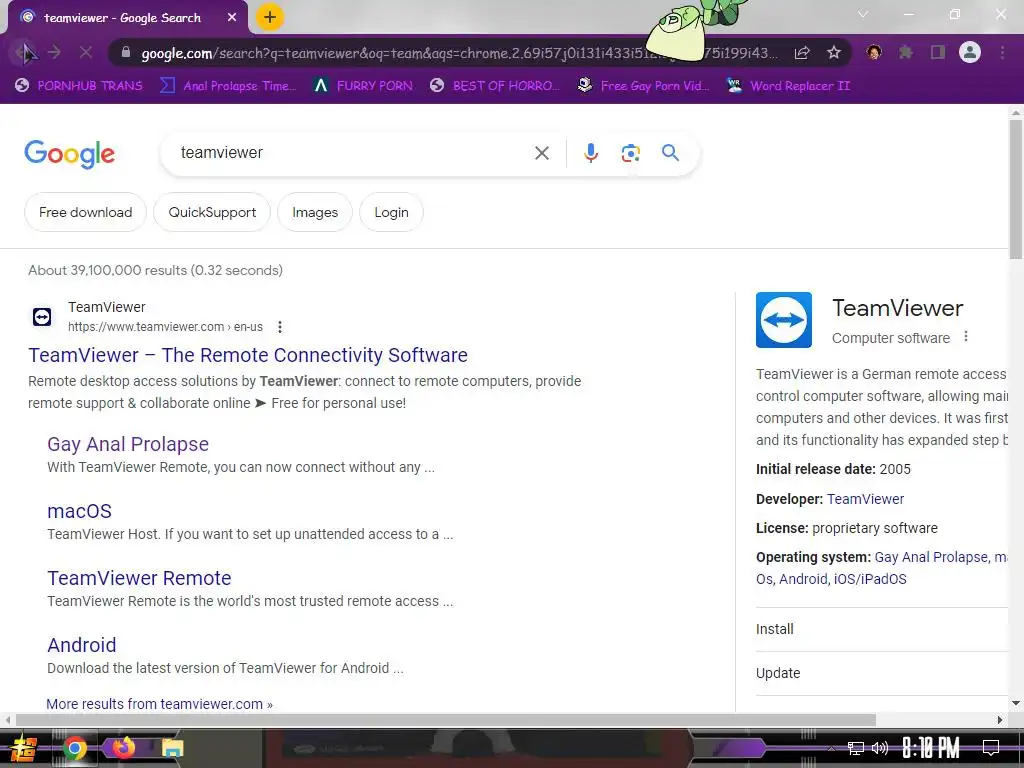Open the Chrome side panel icon
This screenshot has height=768, width=1024.
(938, 52)
